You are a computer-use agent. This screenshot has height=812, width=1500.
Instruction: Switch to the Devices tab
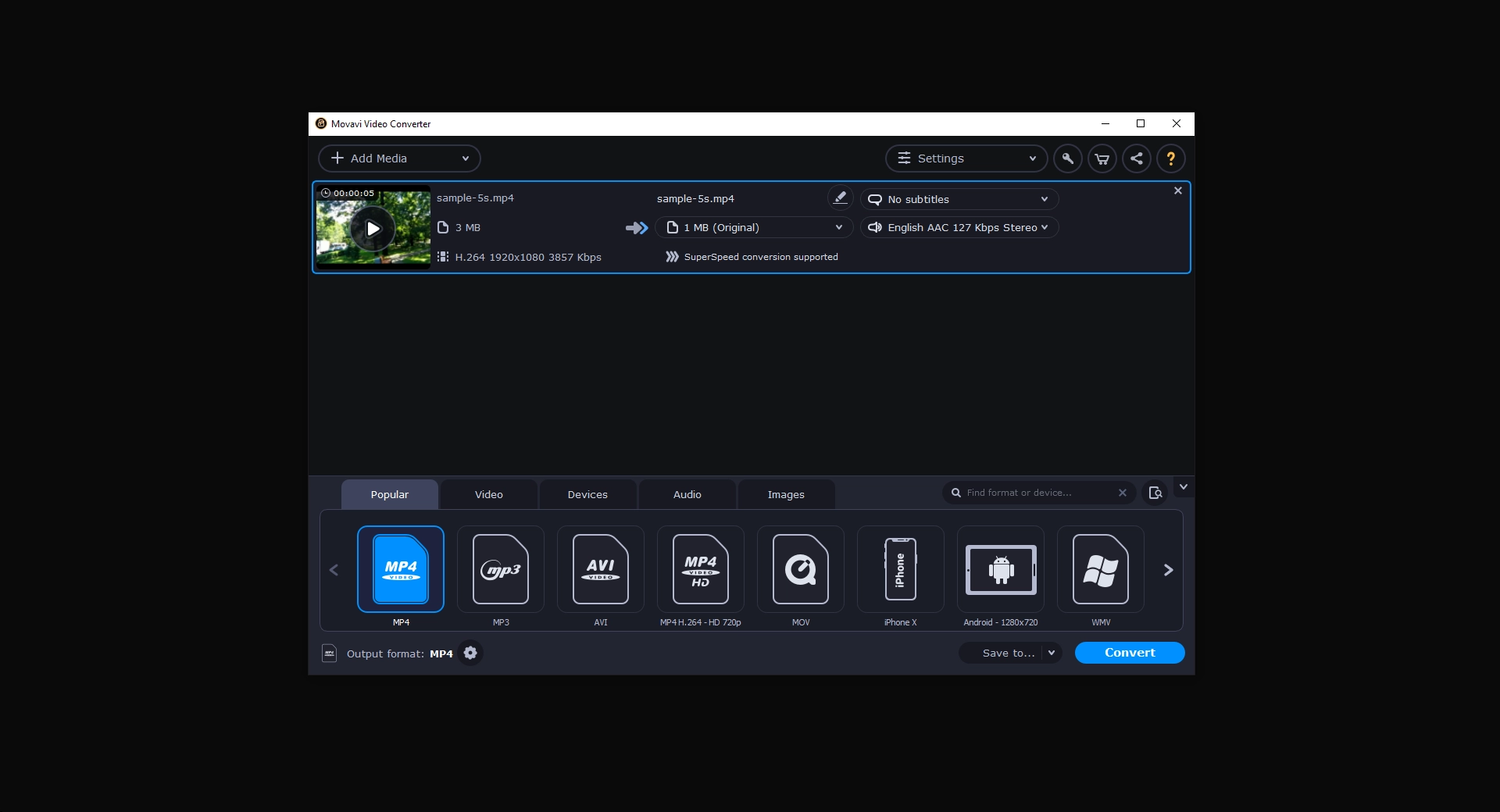pos(587,494)
